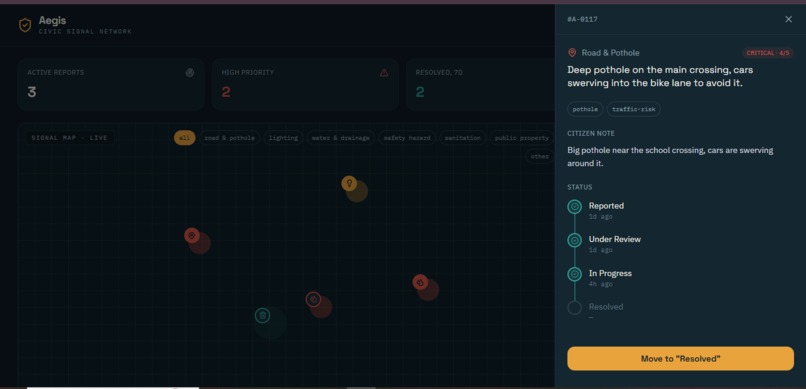Click the pothole tag chip
Screen dimensions: 806x389
[585, 109]
